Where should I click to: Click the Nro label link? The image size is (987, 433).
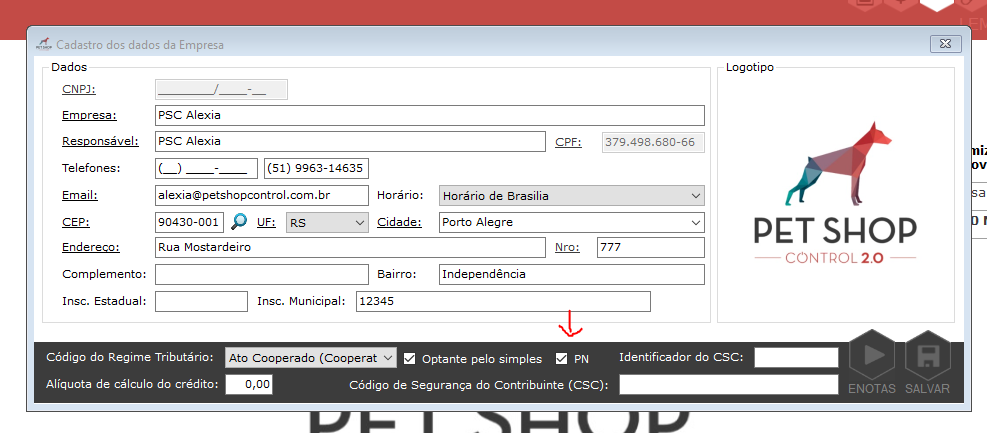(x=567, y=247)
